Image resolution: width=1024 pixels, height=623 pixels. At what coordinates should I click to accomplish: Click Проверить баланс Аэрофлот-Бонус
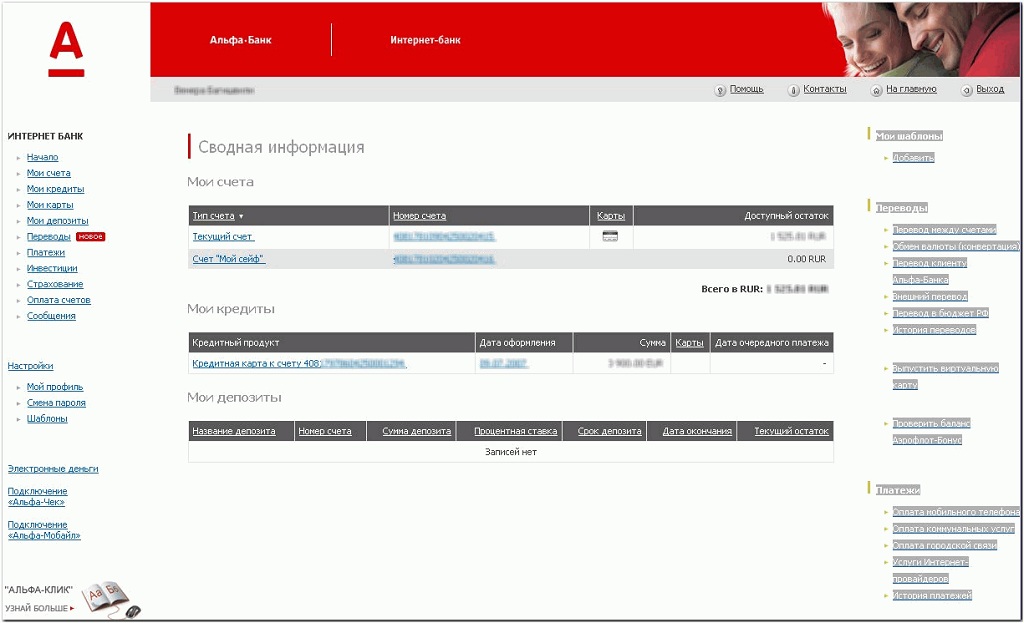931,432
